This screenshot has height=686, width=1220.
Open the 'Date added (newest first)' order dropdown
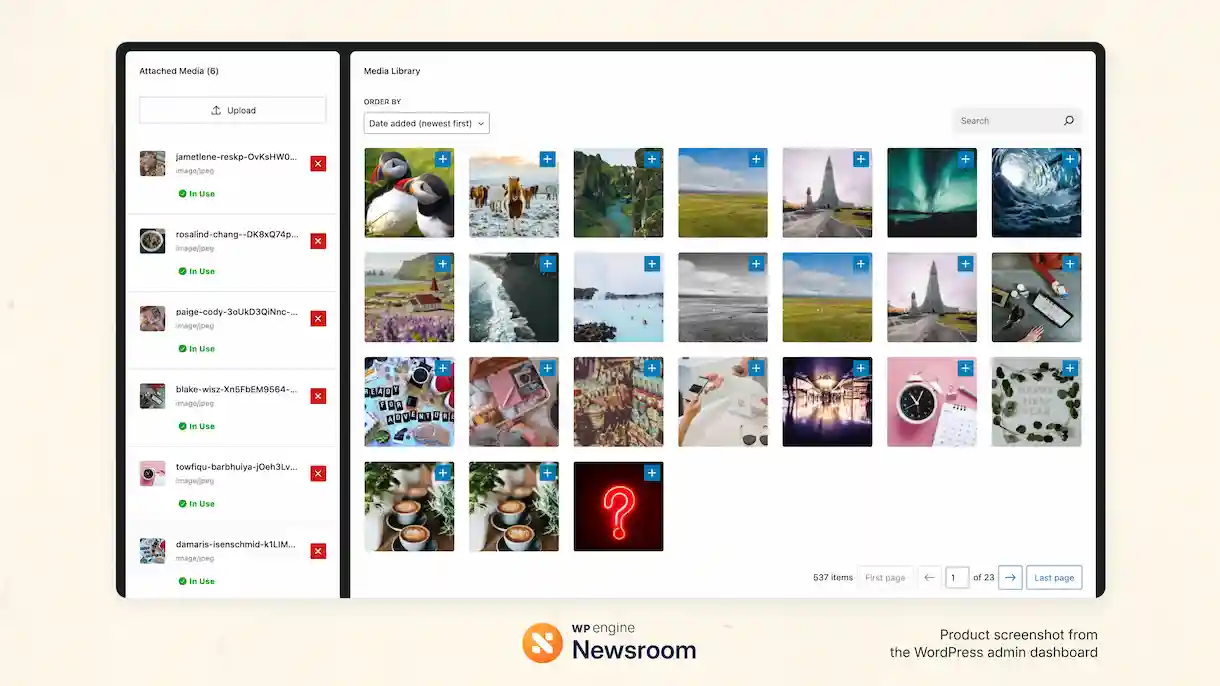click(426, 122)
